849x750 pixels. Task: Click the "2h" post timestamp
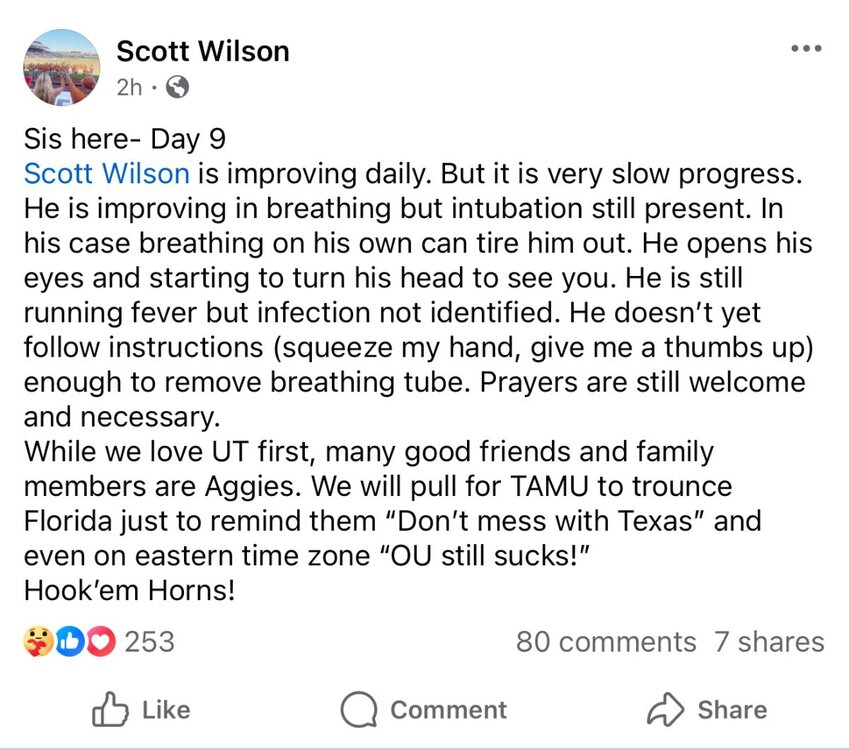(129, 88)
